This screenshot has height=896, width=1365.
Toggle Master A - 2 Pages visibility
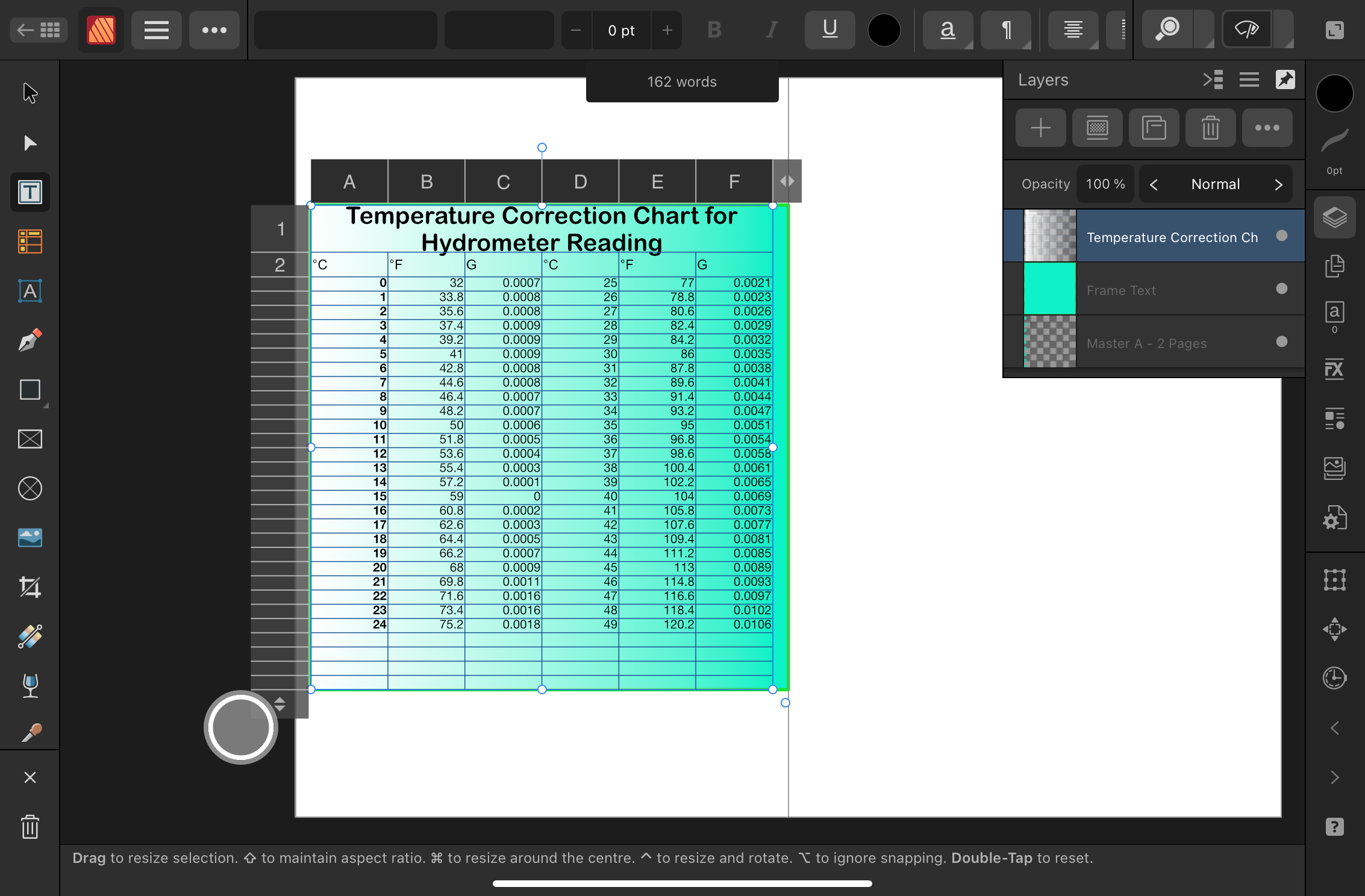pyautogui.click(x=1282, y=342)
